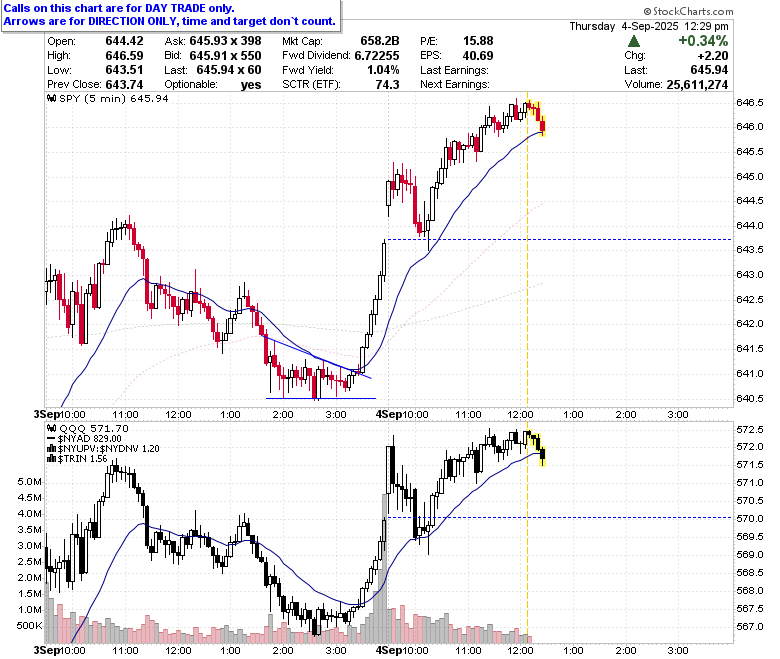Click the 646.5 price axis label
780x659 pixels.
[749, 102]
